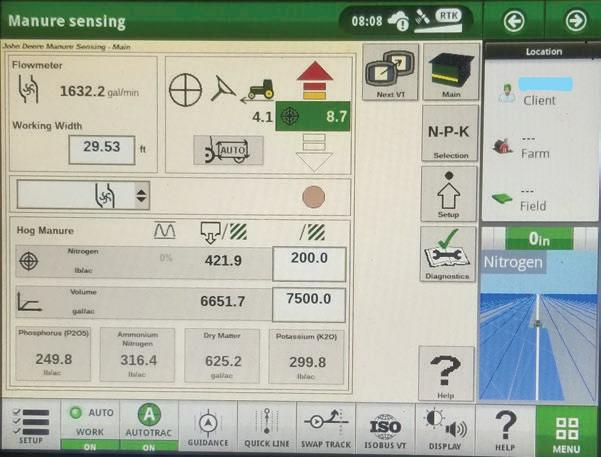Edit the Working Width 29.53 field
The height and width of the screenshot is (457, 601).
[102, 150]
